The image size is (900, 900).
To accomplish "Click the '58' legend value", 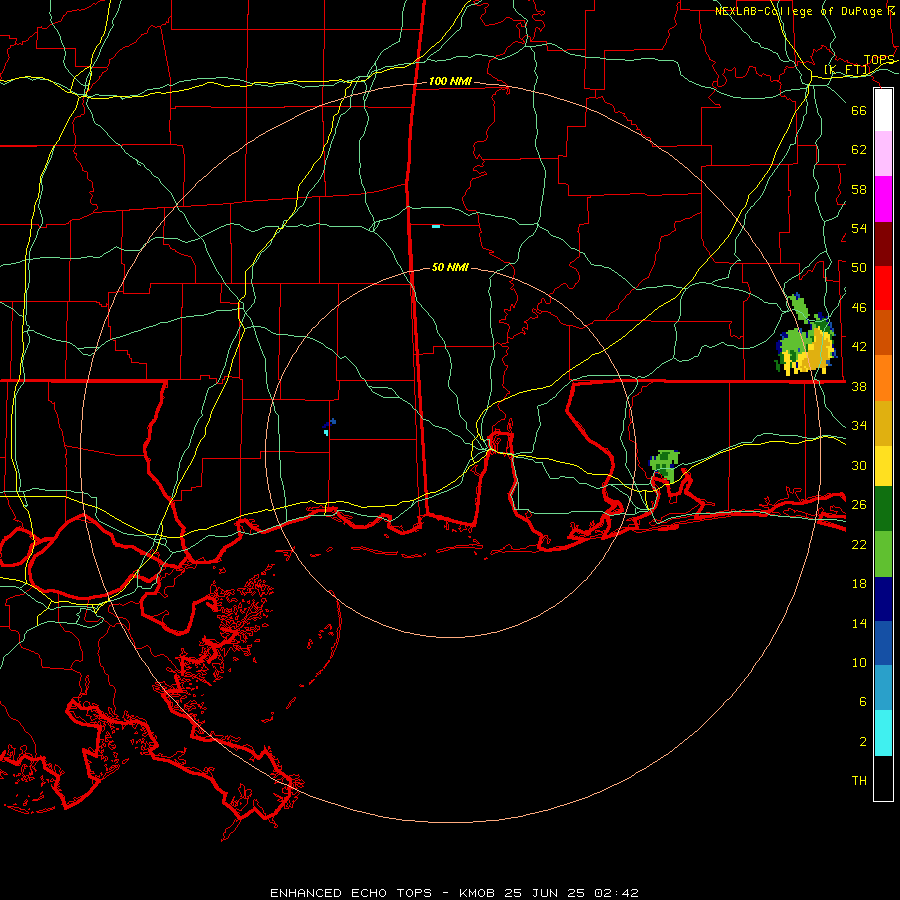I will coord(859,189).
